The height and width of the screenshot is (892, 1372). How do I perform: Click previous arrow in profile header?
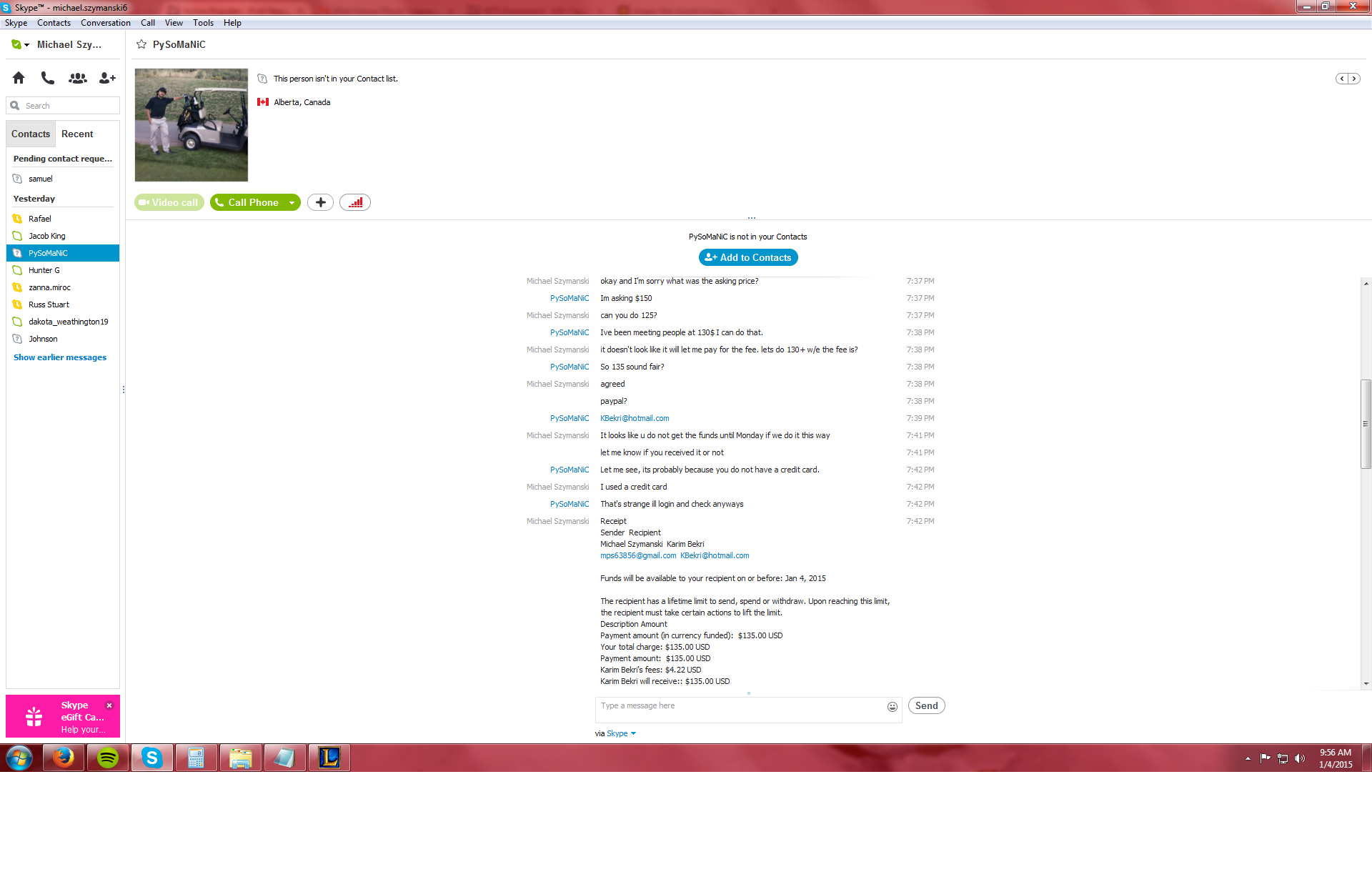click(x=1342, y=79)
